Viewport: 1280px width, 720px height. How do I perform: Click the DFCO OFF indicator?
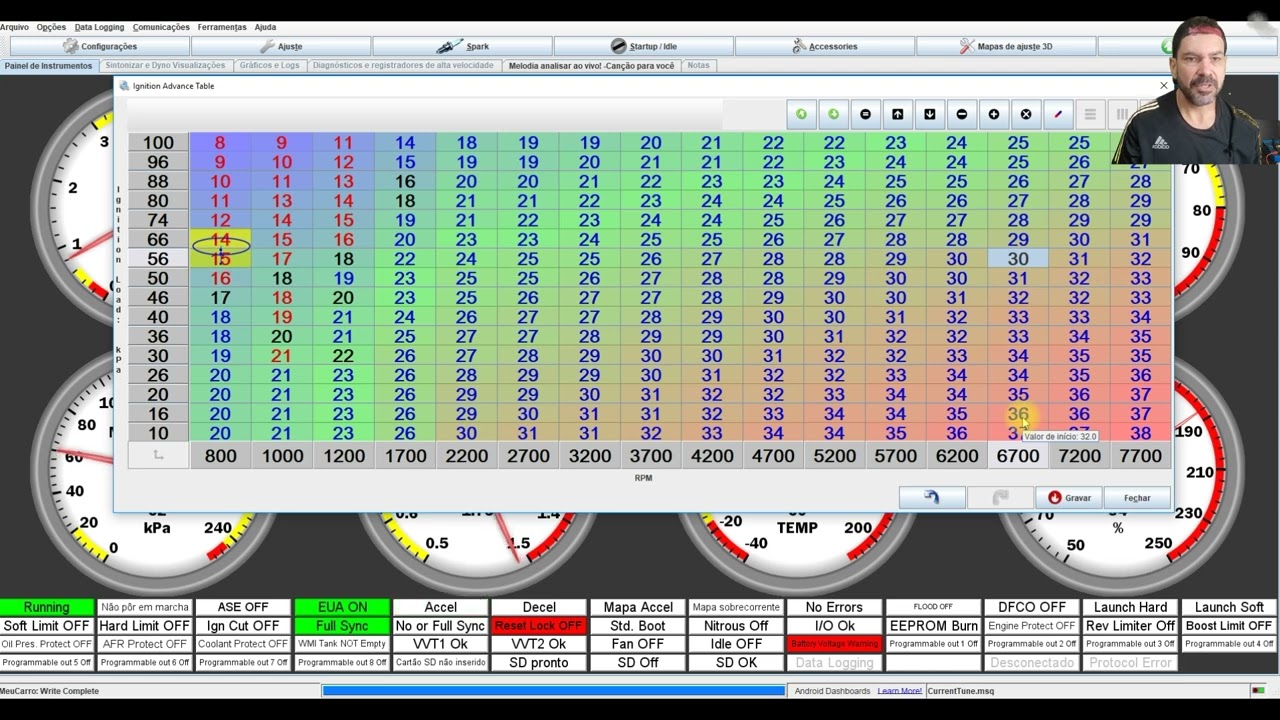1031,607
